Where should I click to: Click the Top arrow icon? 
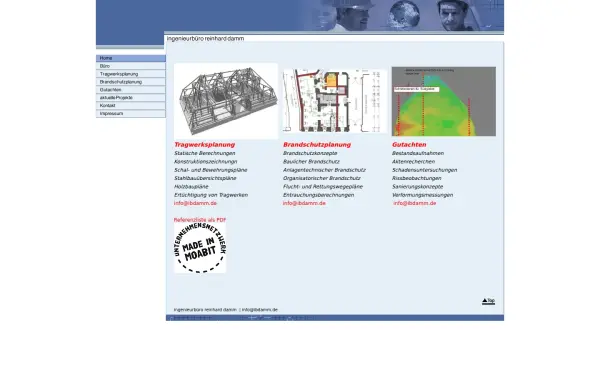coord(488,301)
